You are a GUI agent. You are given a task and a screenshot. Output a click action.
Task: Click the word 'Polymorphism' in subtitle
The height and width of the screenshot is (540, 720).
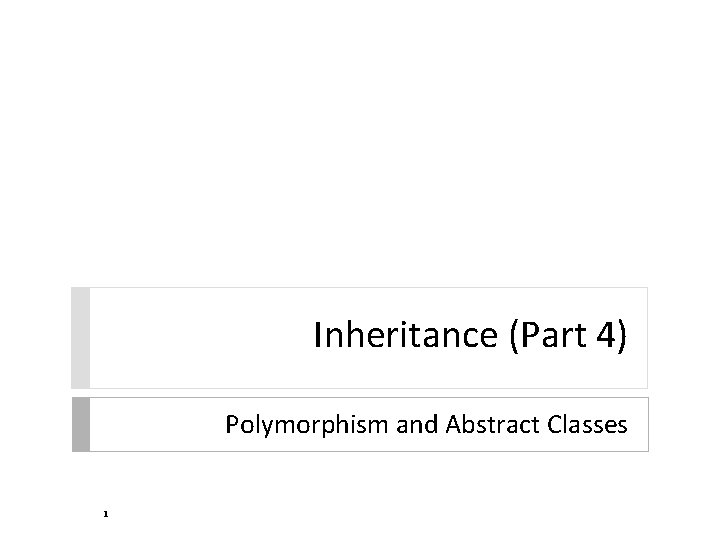292,425
